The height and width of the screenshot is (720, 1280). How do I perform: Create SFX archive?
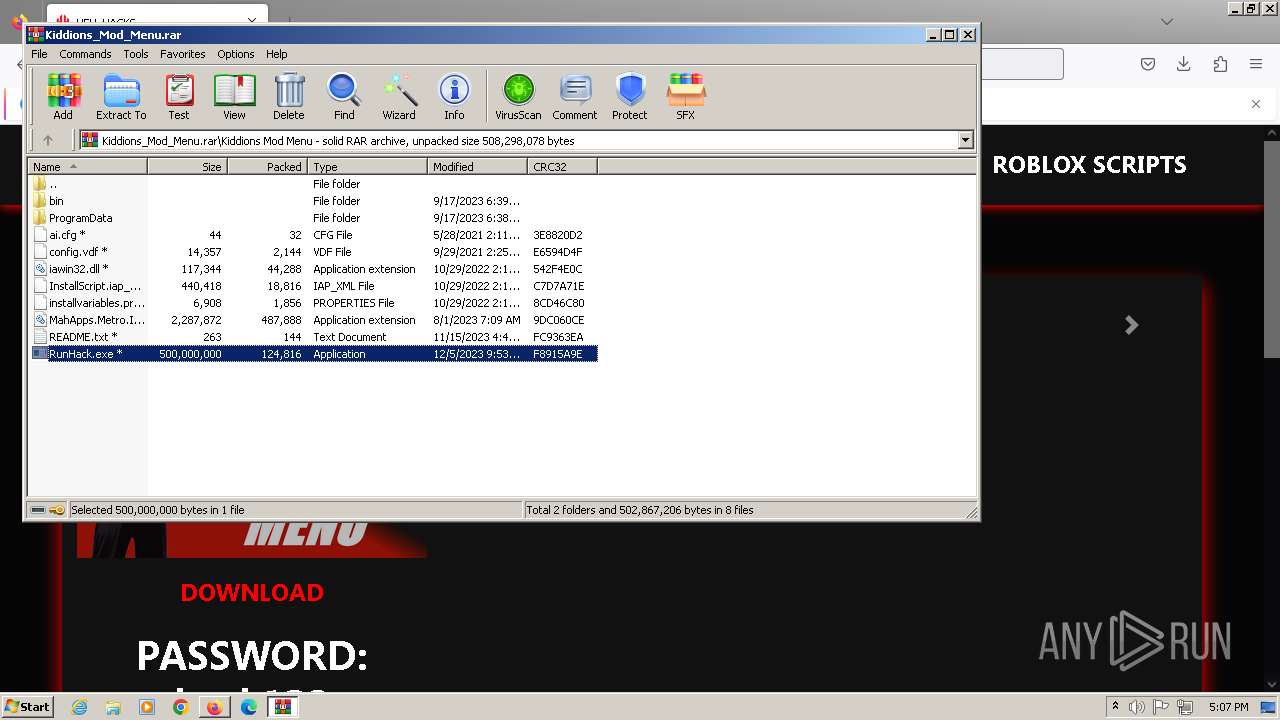(x=685, y=97)
